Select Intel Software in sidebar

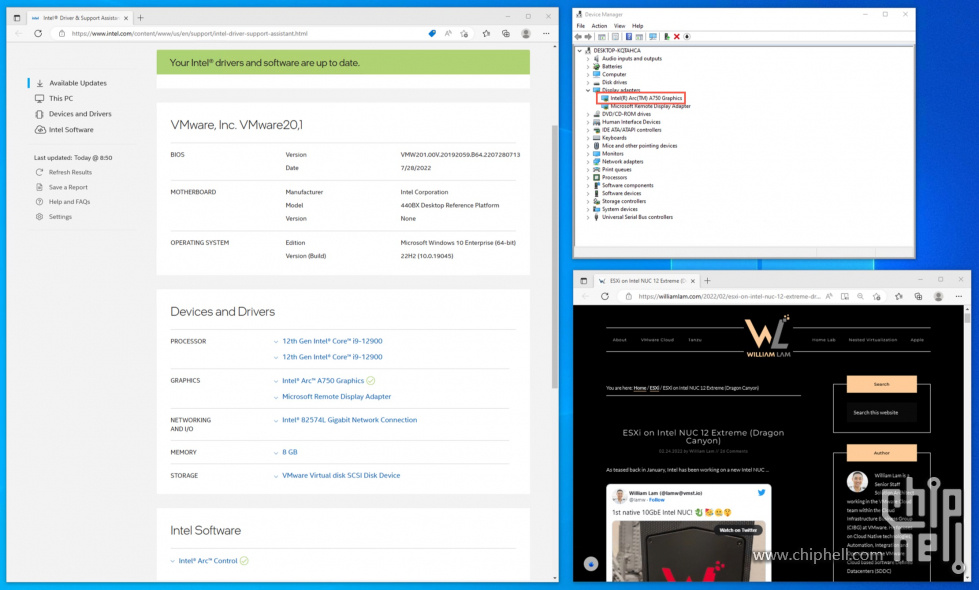tap(71, 130)
